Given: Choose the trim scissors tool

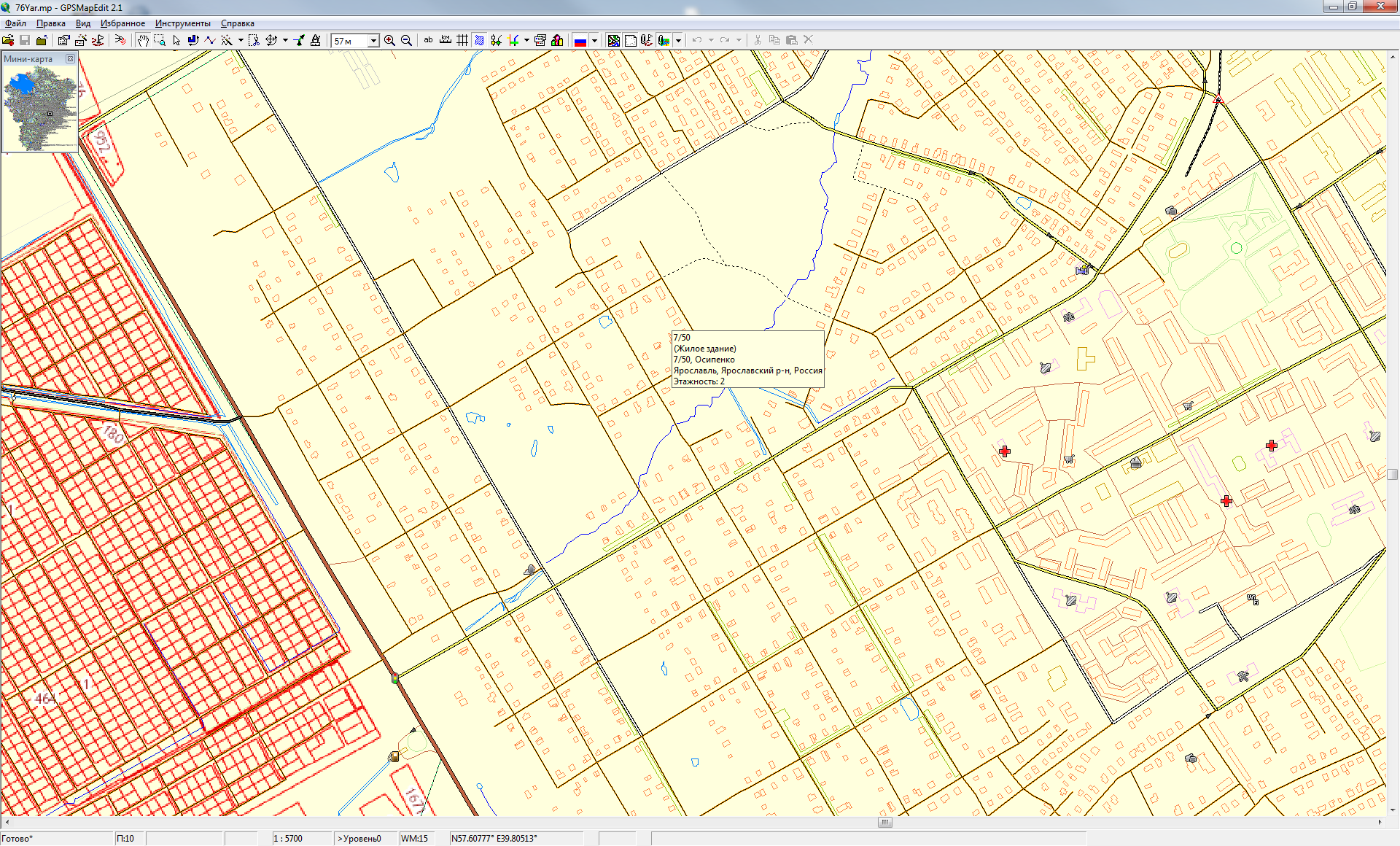Looking at the screenshot, I should 253,41.
